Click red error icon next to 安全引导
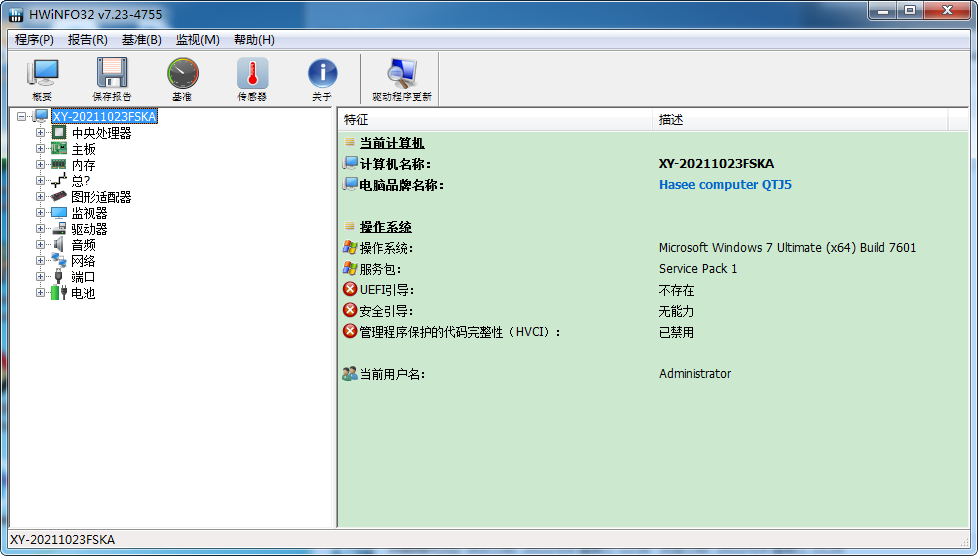The width and height of the screenshot is (978, 556). point(350,311)
